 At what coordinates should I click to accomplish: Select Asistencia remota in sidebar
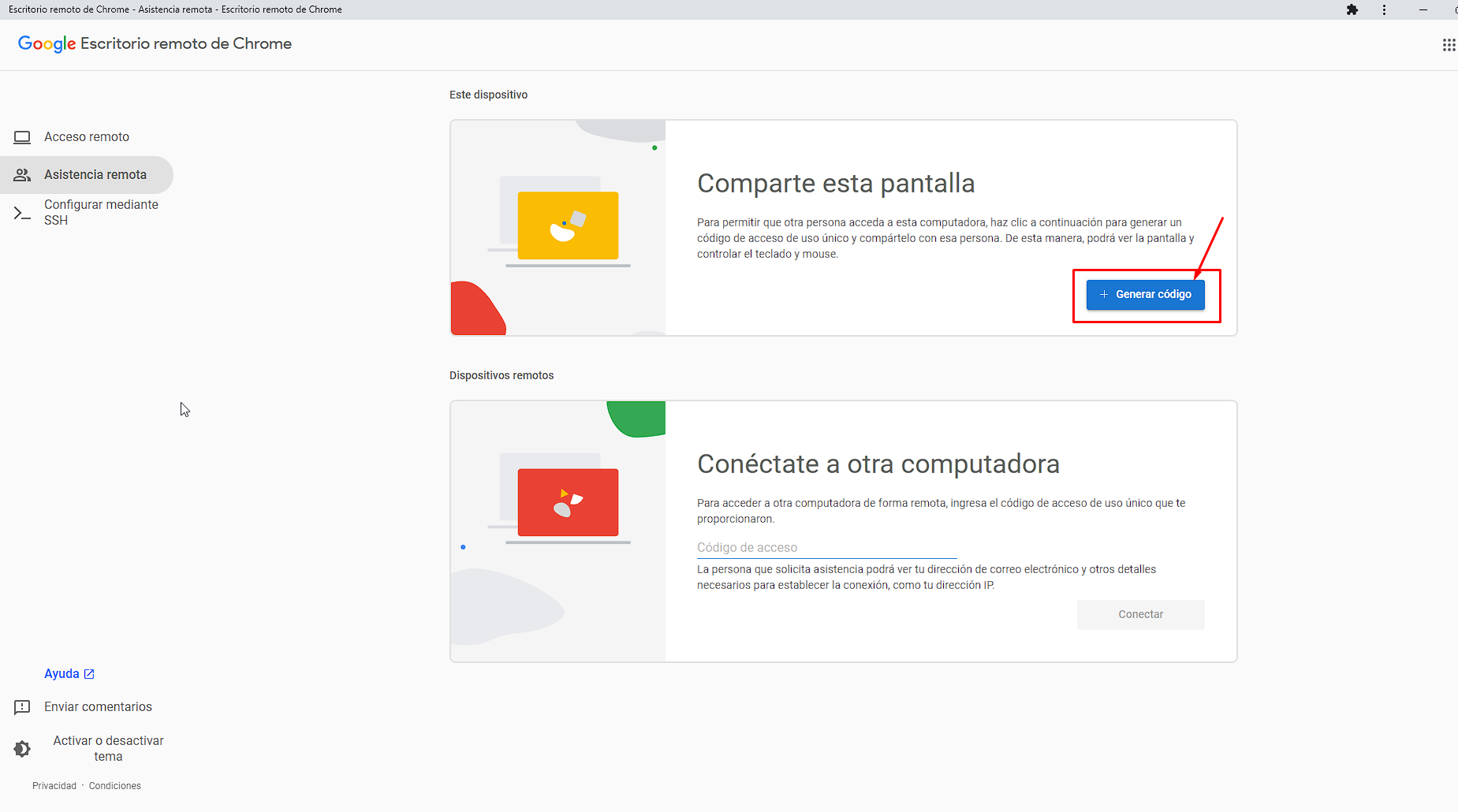(x=87, y=175)
